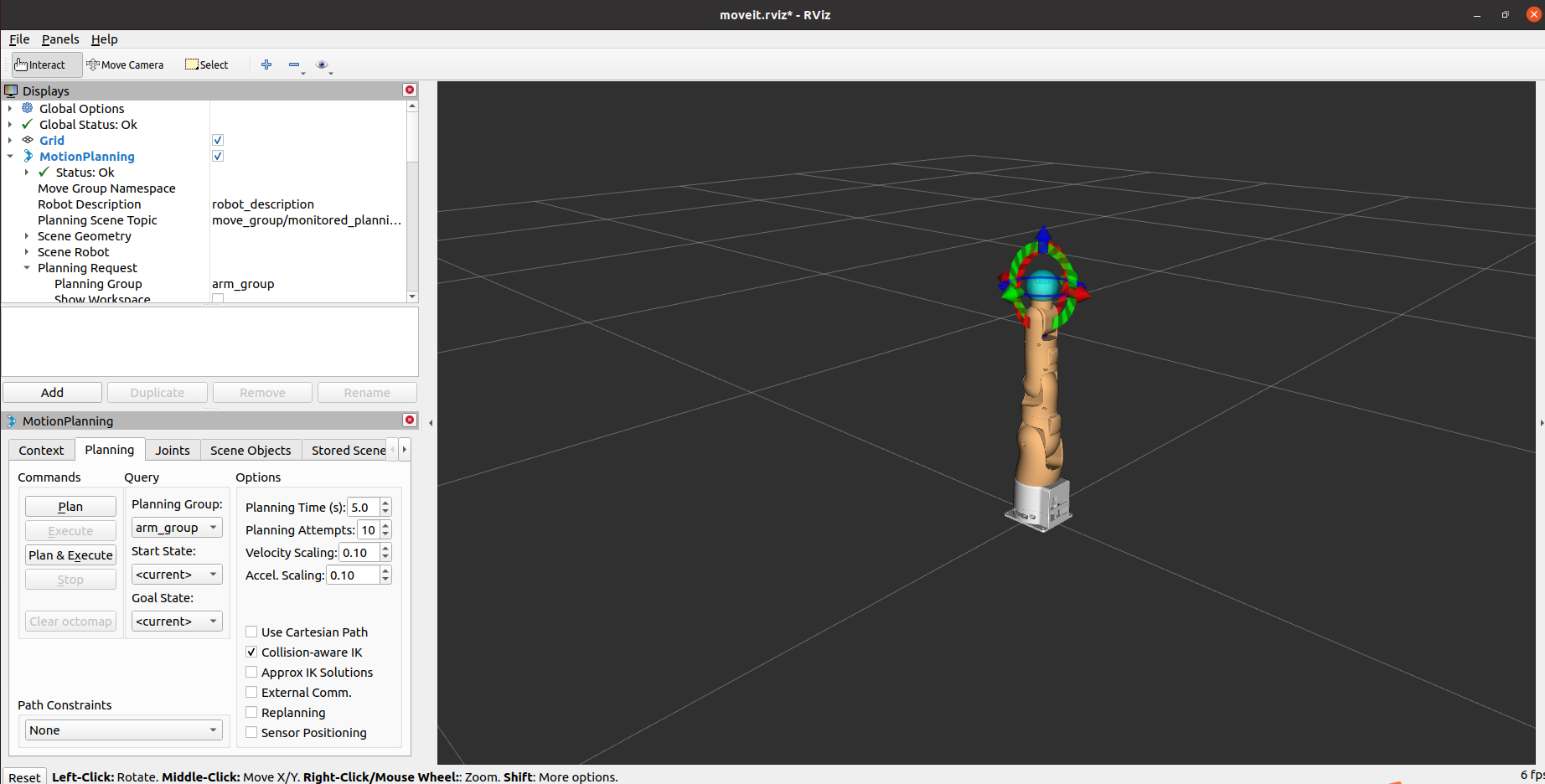Close the Displays panel with red X
The height and width of the screenshot is (784, 1545).
410,90
